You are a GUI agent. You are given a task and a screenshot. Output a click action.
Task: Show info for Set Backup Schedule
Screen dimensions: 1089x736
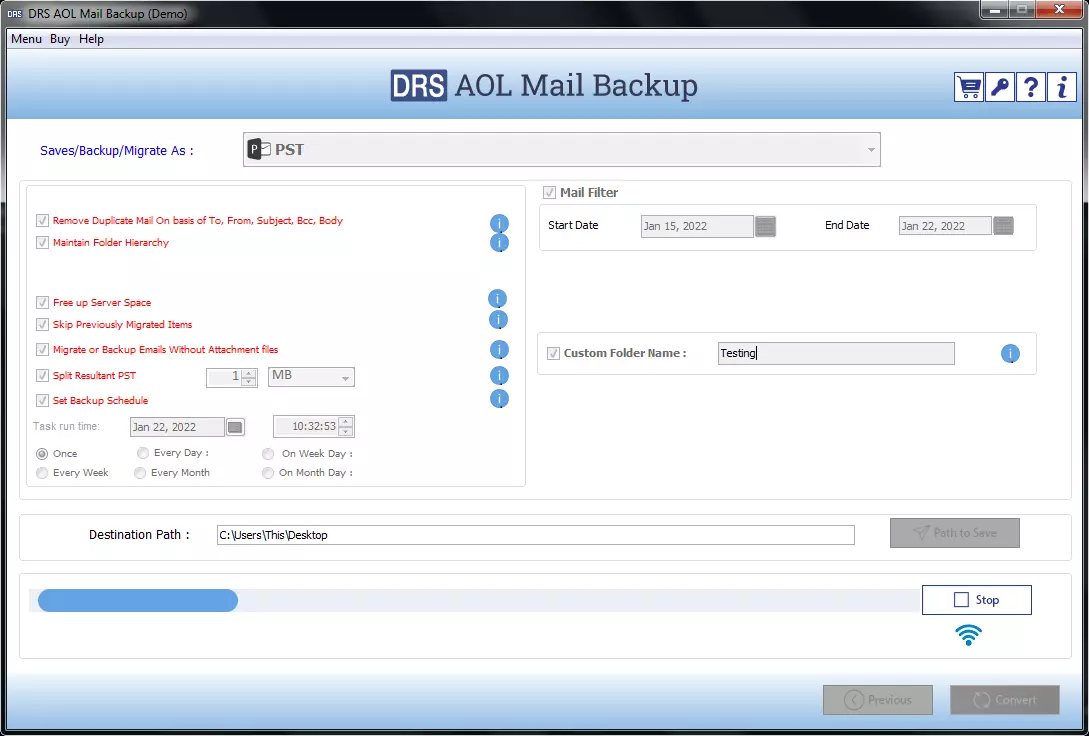[x=499, y=399]
